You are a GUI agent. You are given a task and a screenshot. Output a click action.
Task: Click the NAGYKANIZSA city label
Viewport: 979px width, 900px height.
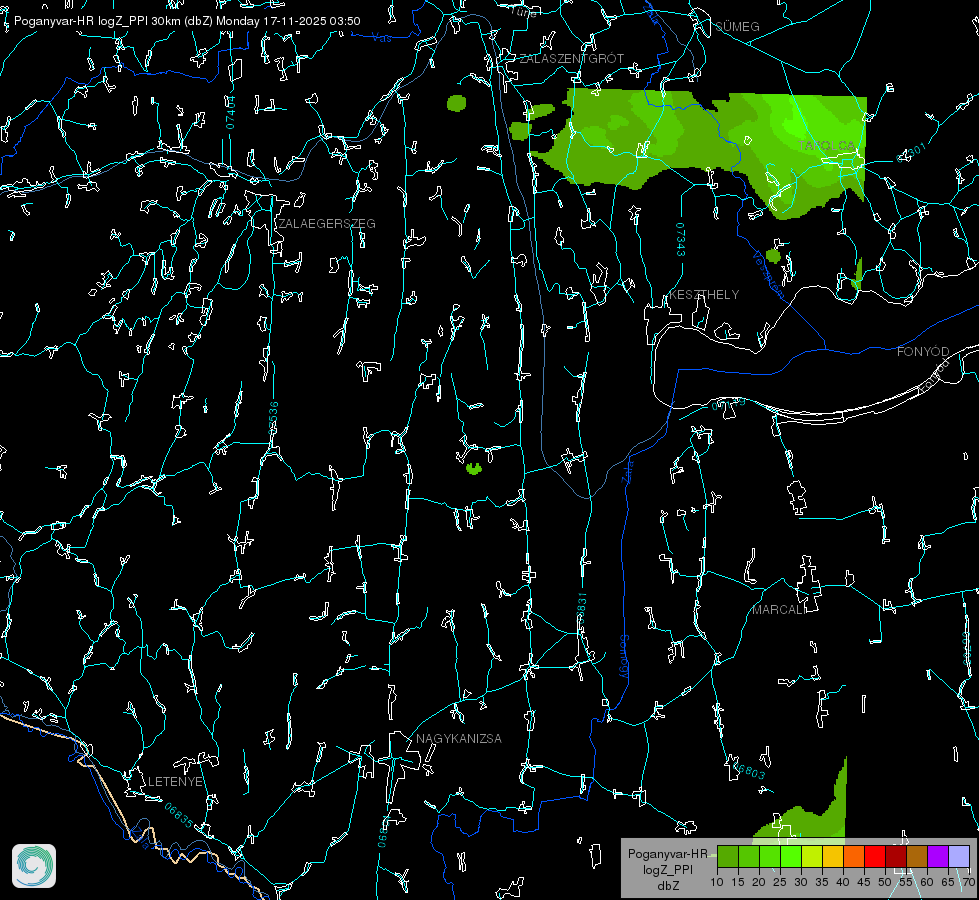click(x=459, y=739)
